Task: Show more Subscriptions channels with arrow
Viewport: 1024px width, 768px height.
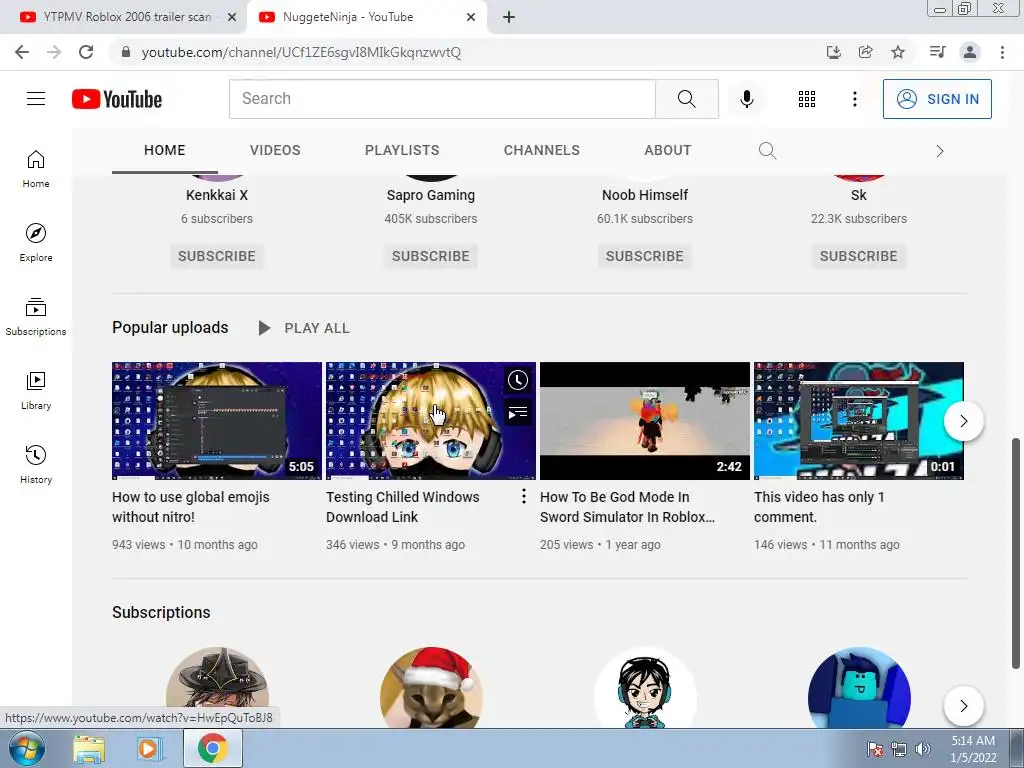Action: (x=963, y=705)
